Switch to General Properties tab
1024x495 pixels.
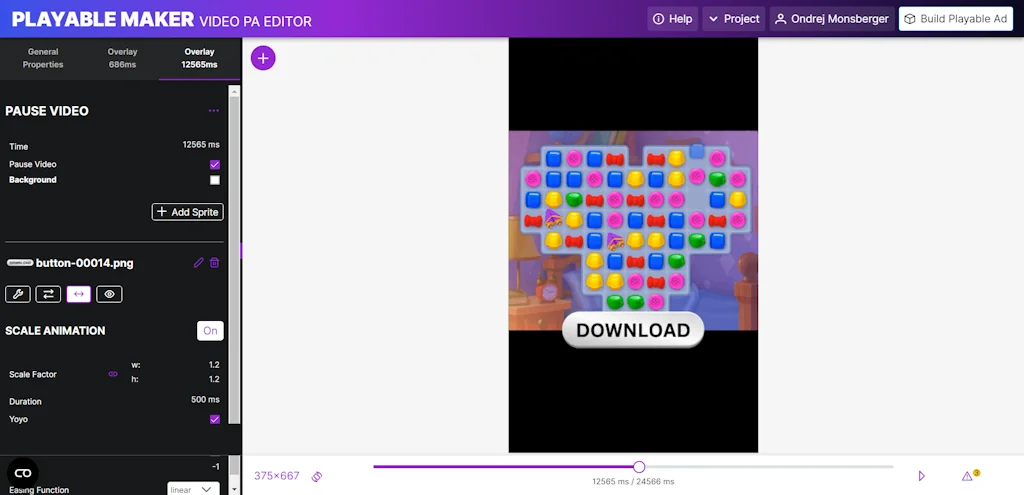[x=43, y=58]
